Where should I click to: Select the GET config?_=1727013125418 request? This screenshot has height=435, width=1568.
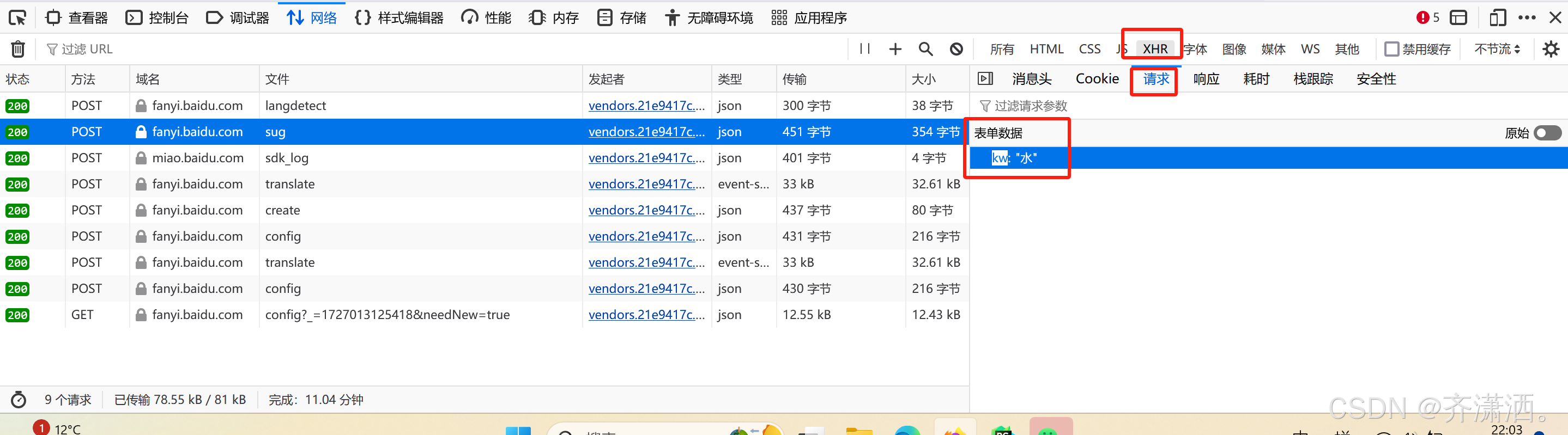[x=485, y=315]
